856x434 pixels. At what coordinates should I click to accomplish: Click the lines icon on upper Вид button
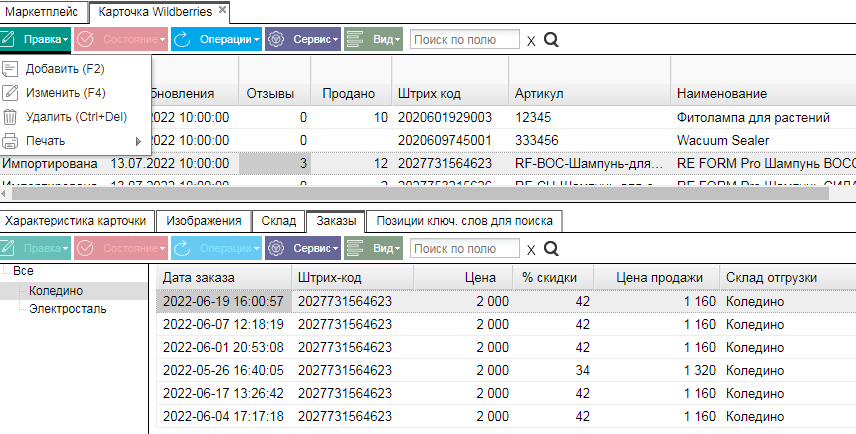click(x=355, y=39)
